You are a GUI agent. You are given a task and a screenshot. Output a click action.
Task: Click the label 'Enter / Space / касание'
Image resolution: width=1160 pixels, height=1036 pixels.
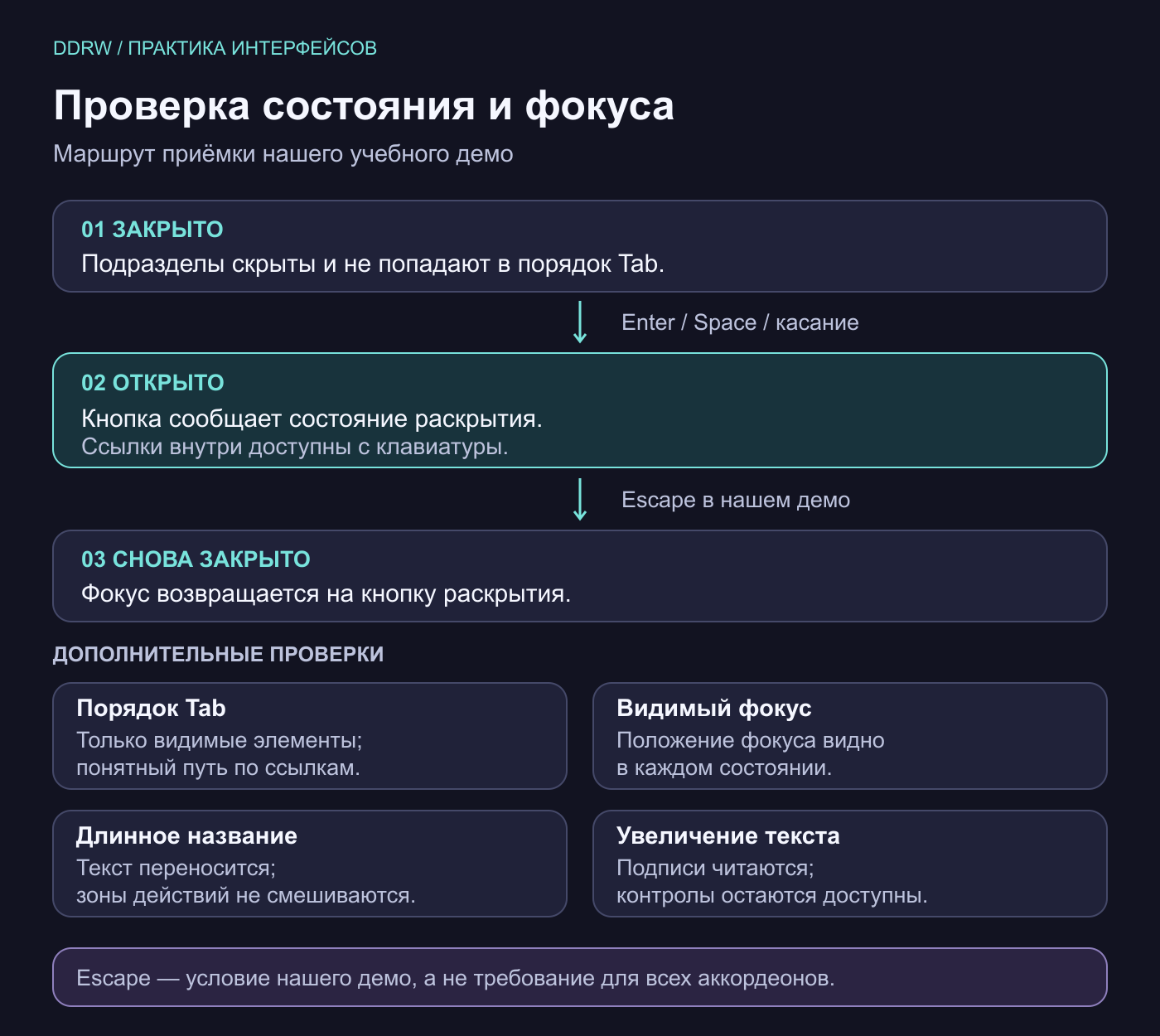point(740,322)
